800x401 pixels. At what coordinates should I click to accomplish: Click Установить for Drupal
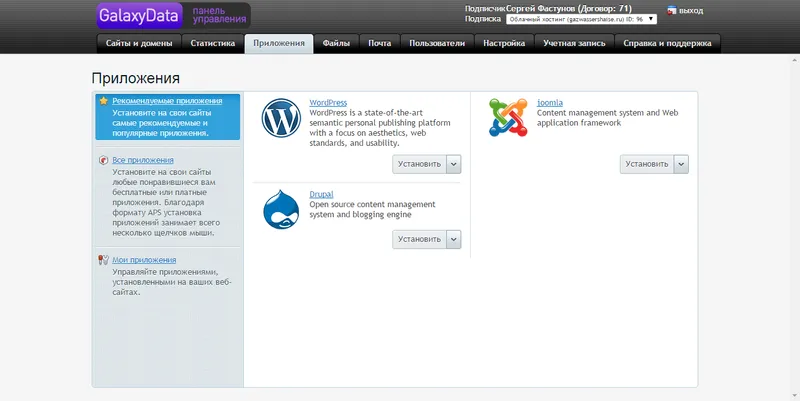(419, 239)
